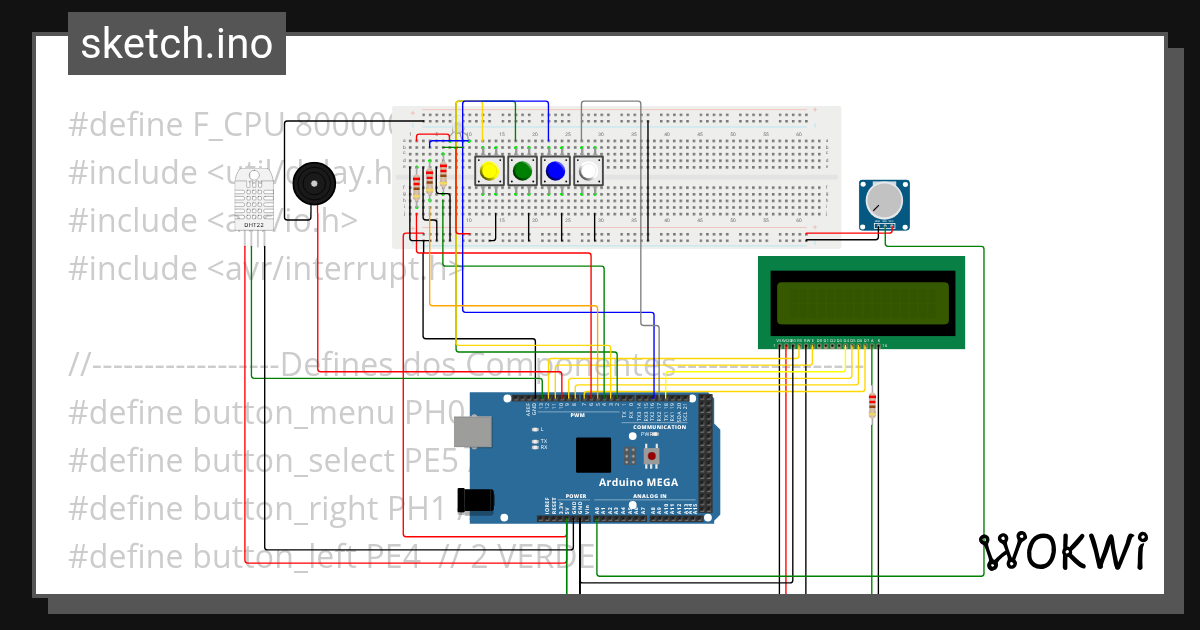Screen dimensions: 1200x630
Task: Select the resistor below the LCD display
Action: pyautogui.click(x=872, y=405)
